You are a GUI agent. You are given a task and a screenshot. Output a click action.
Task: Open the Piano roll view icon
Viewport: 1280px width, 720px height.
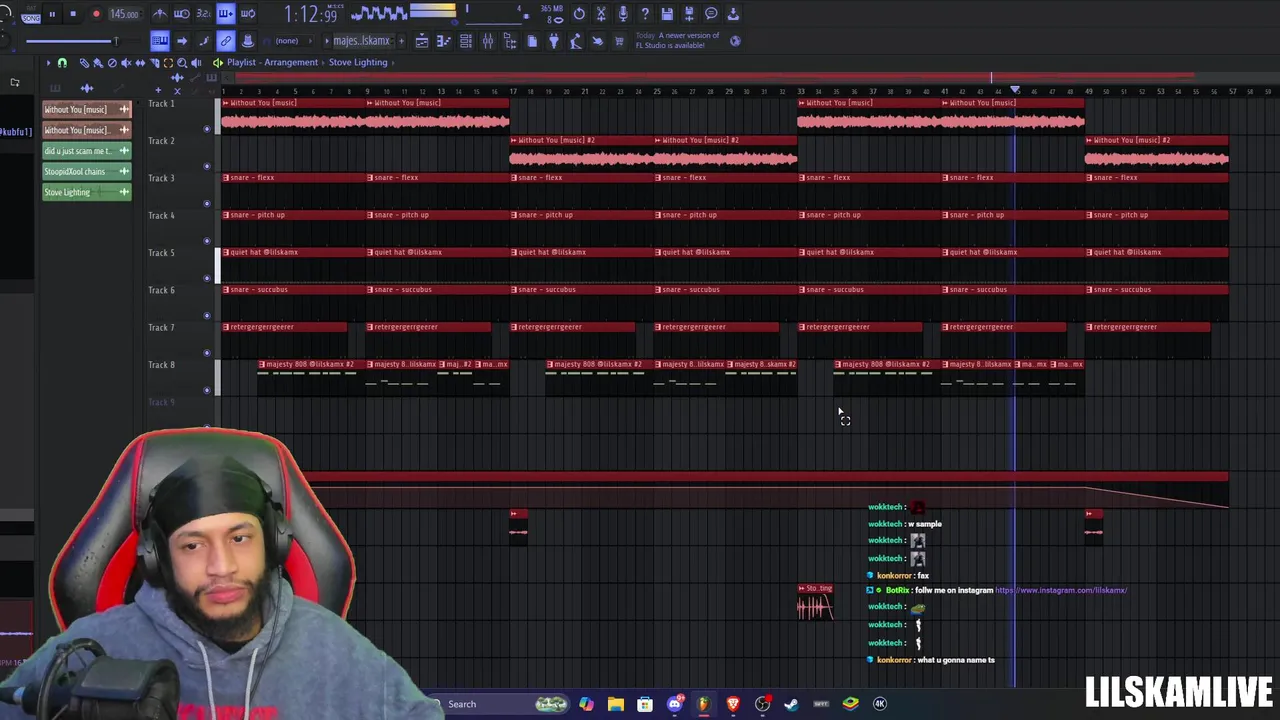[443, 41]
